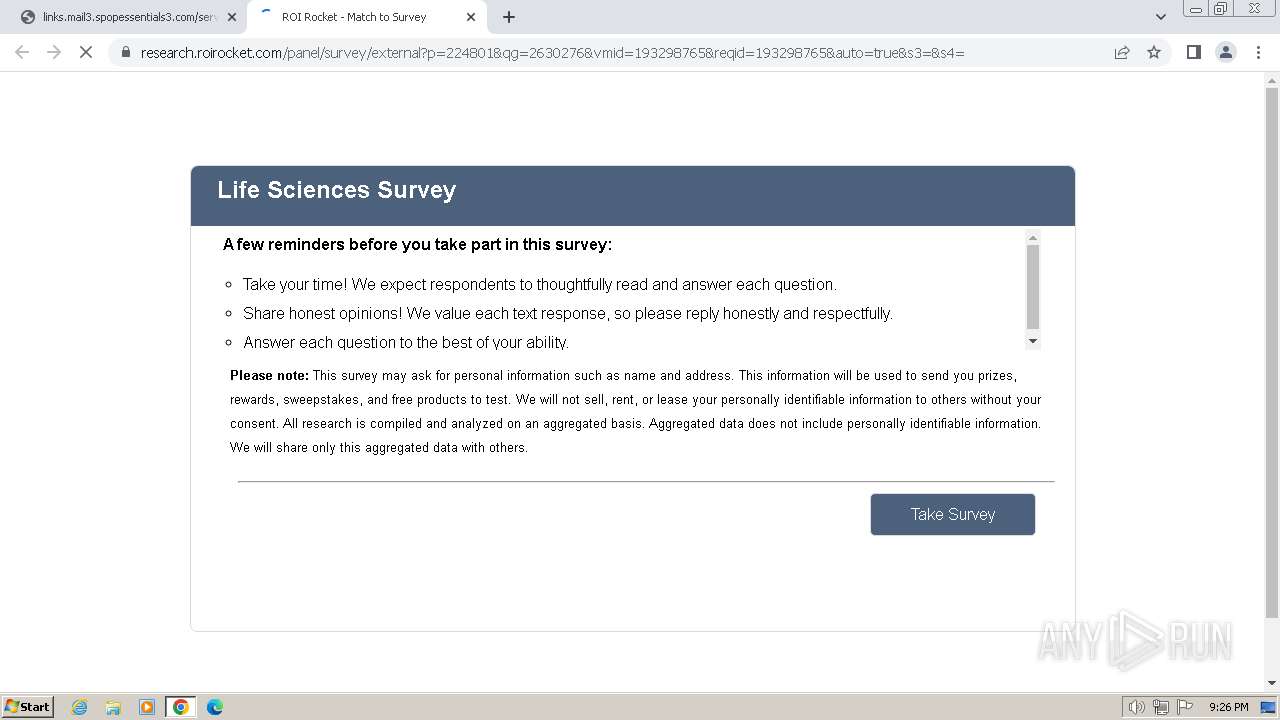Switch to the links.mail3.spopessentials3.com tab

tap(125, 17)
